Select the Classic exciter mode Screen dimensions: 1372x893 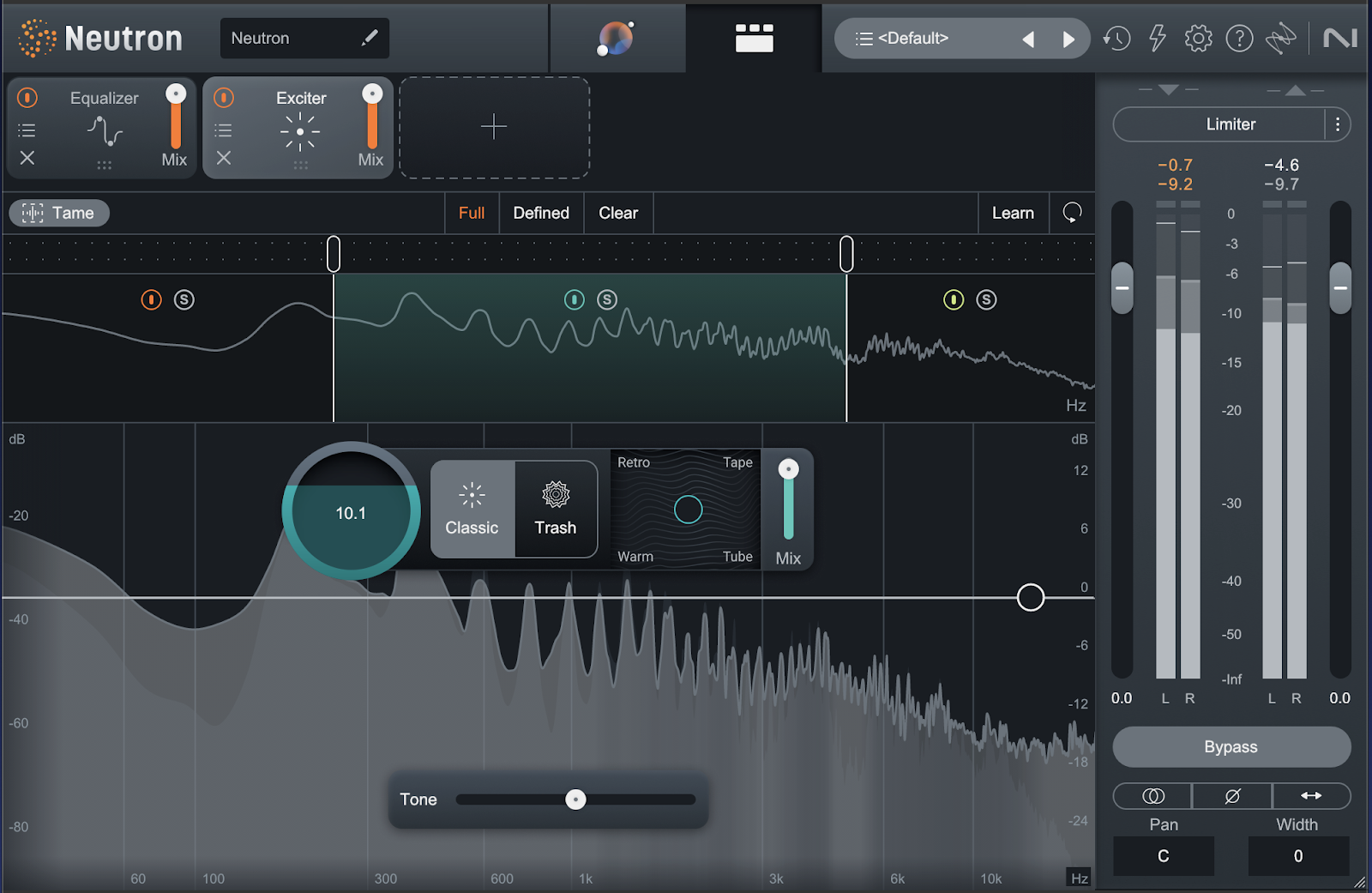(x=472, y=510)
